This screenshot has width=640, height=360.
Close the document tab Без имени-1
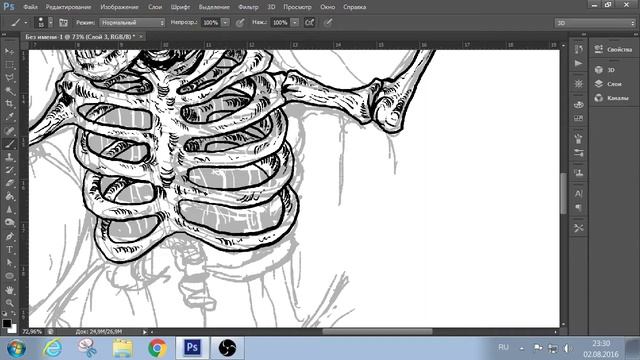(x=141, y=37)
